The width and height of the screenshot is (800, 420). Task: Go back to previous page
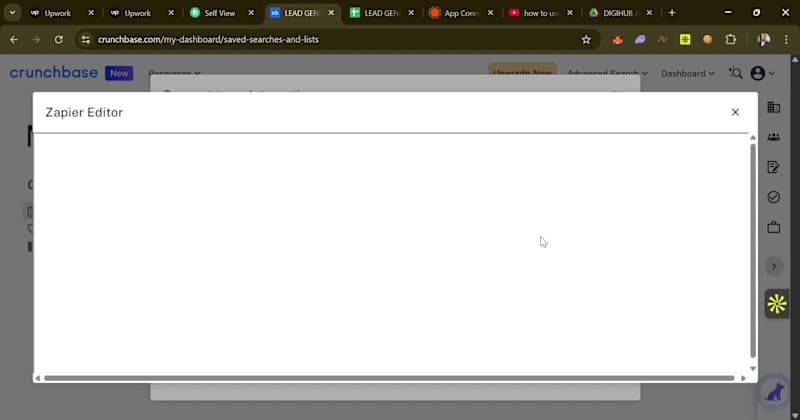coord(14,39)
